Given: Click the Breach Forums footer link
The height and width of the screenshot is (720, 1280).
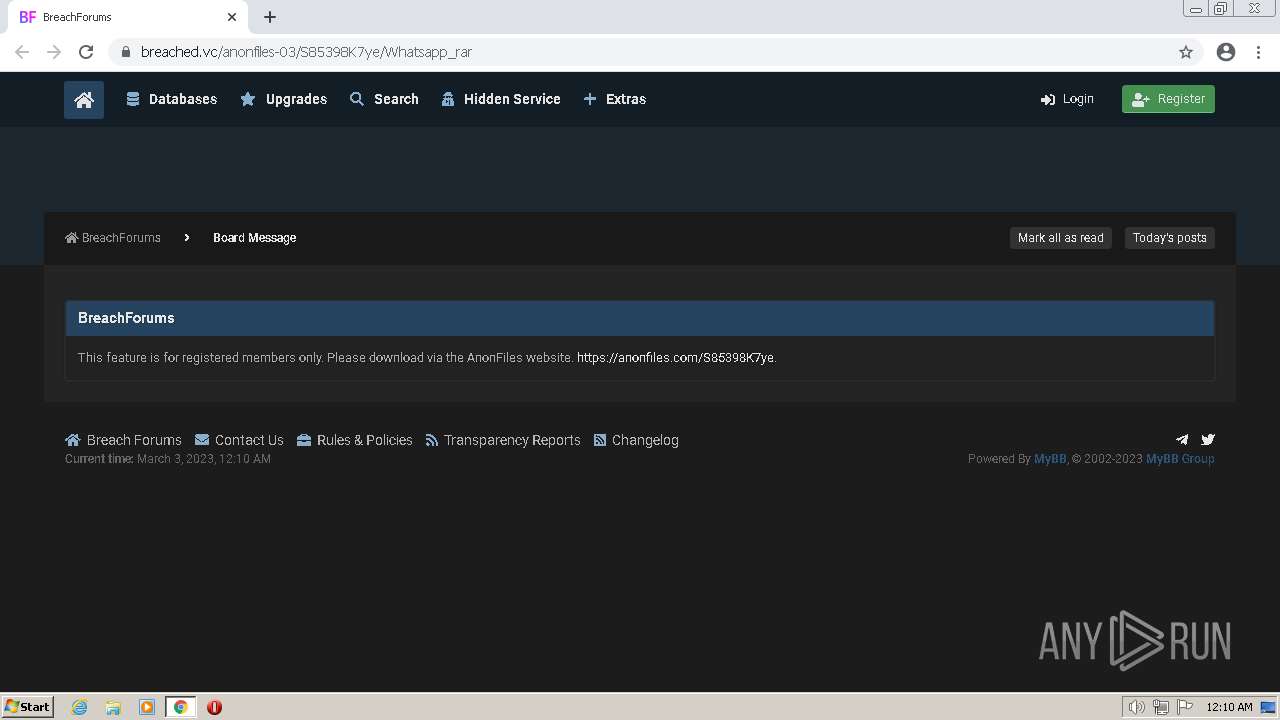Looking at the screenshot, I should click(123, 440).
